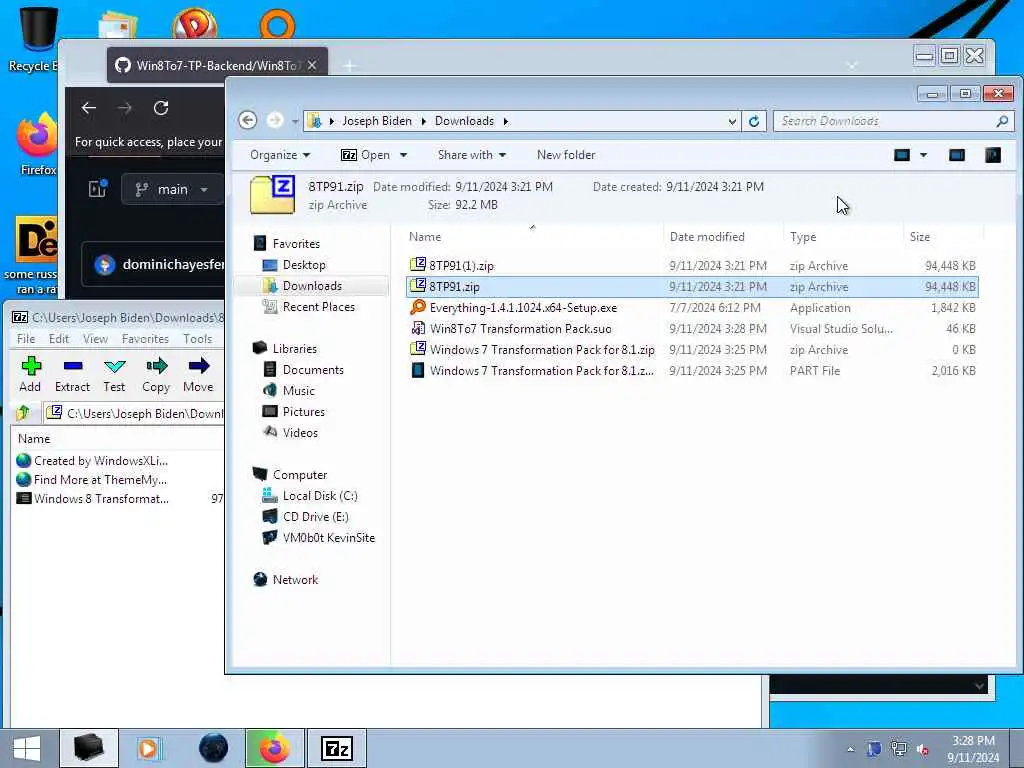The width and height of the screenshot is (1024, 768).
Task: Click the network icon in system tray
Action: (899, 749)
